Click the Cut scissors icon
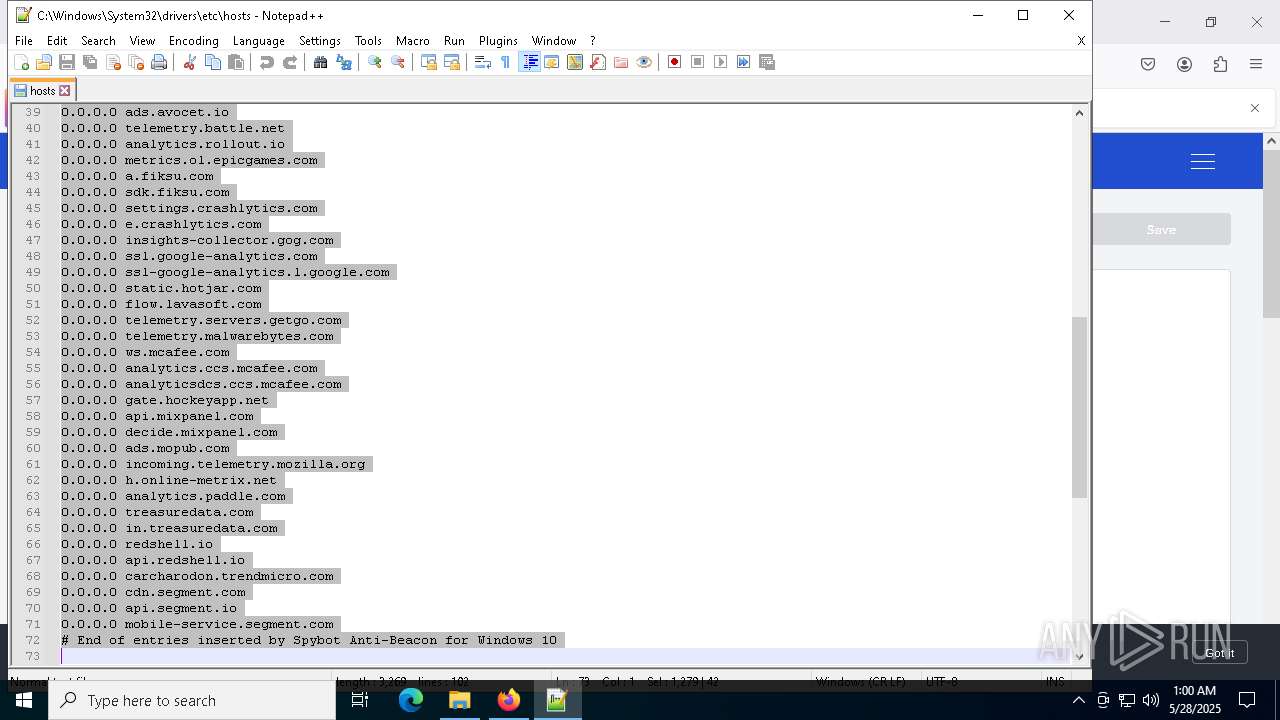Viewport: 1280px width, 720px height. [x=189, y=62]
